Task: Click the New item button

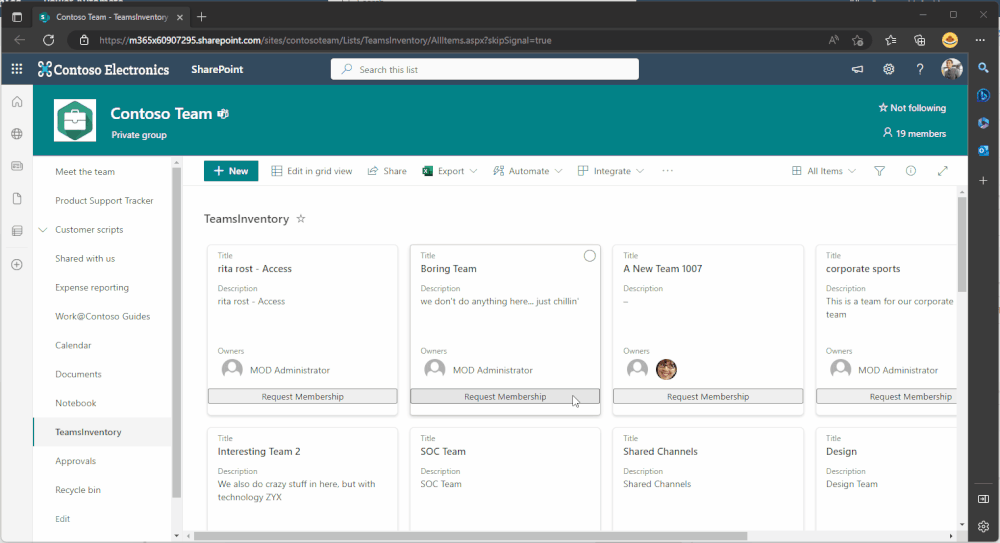Action: [231, 171]
